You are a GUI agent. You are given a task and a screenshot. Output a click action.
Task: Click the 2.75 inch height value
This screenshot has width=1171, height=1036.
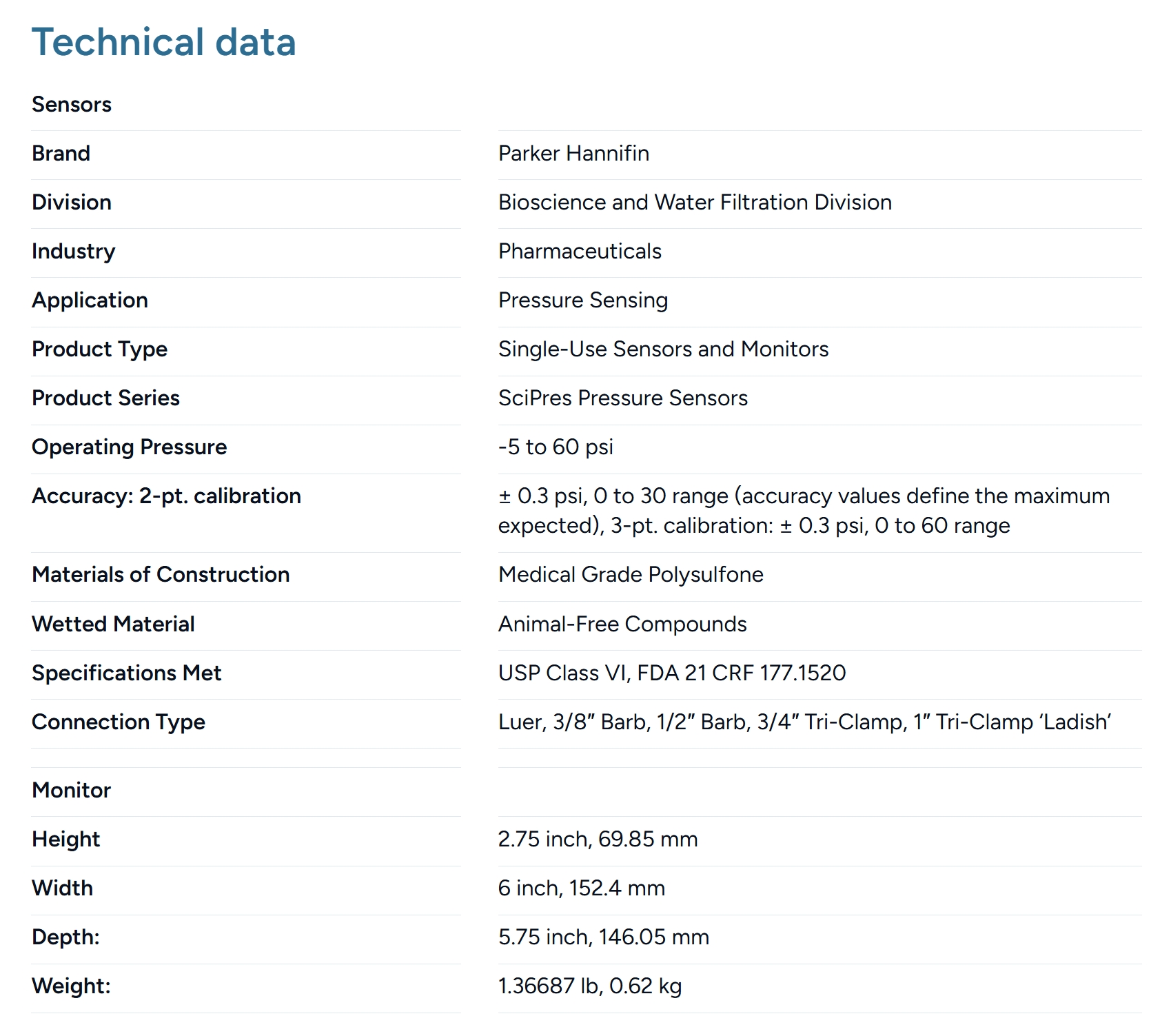(x=598, y=840)
